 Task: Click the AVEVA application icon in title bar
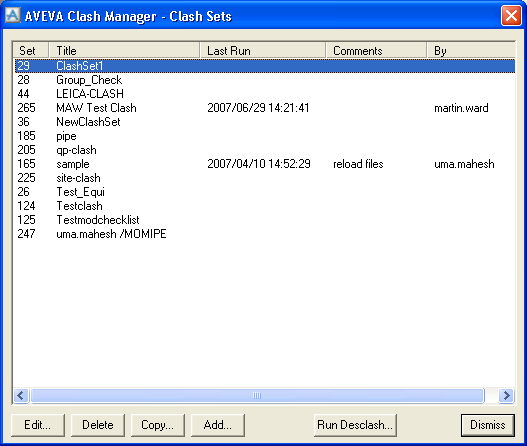[13, 15]
